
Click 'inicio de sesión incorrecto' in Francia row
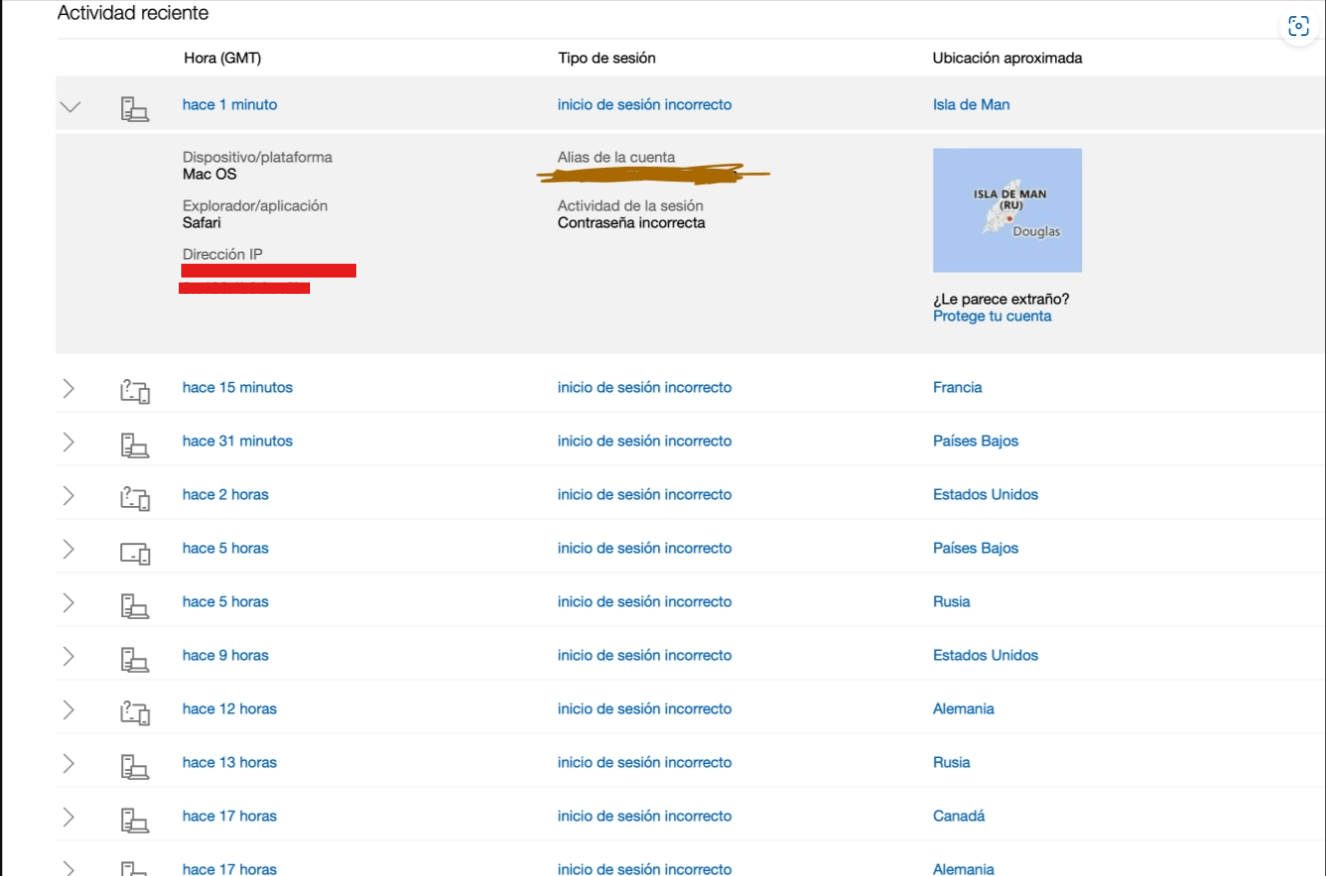645,387
